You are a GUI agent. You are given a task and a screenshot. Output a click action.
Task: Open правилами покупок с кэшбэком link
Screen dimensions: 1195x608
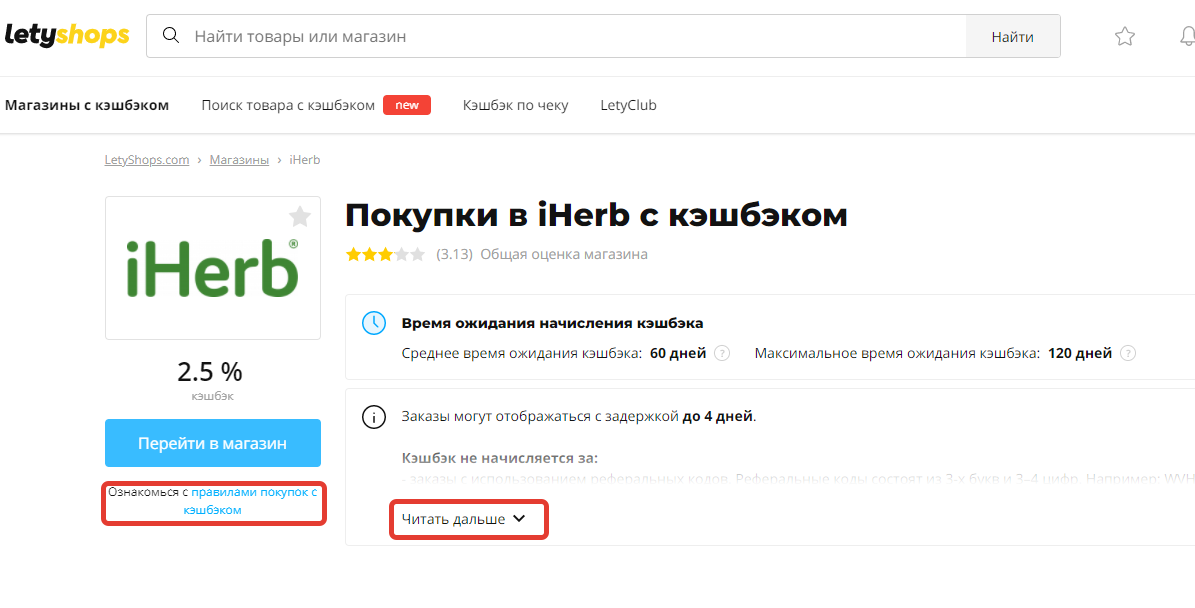[x=253, y=501]
